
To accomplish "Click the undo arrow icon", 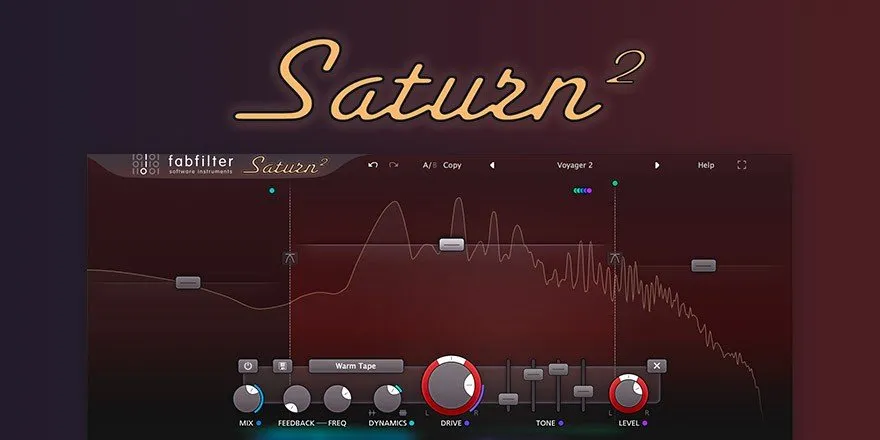I will click(x=373, y=165).
